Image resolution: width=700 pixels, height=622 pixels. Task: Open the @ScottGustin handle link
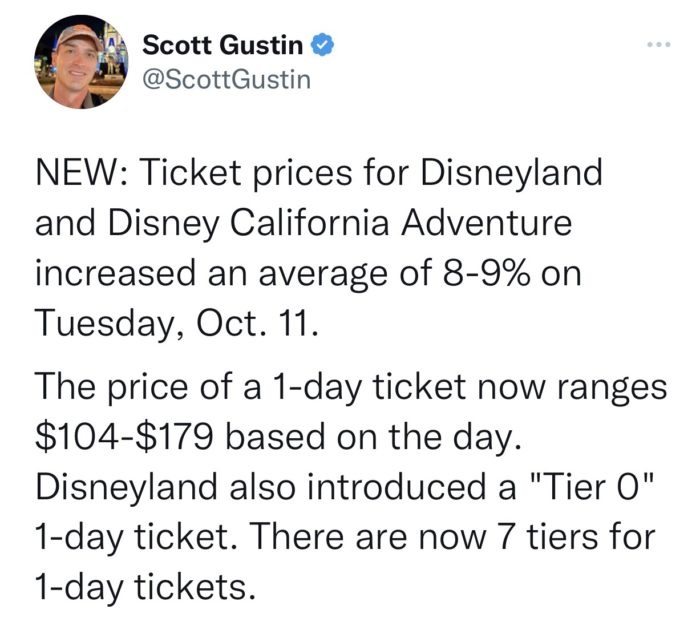click(x=226, y=80)
